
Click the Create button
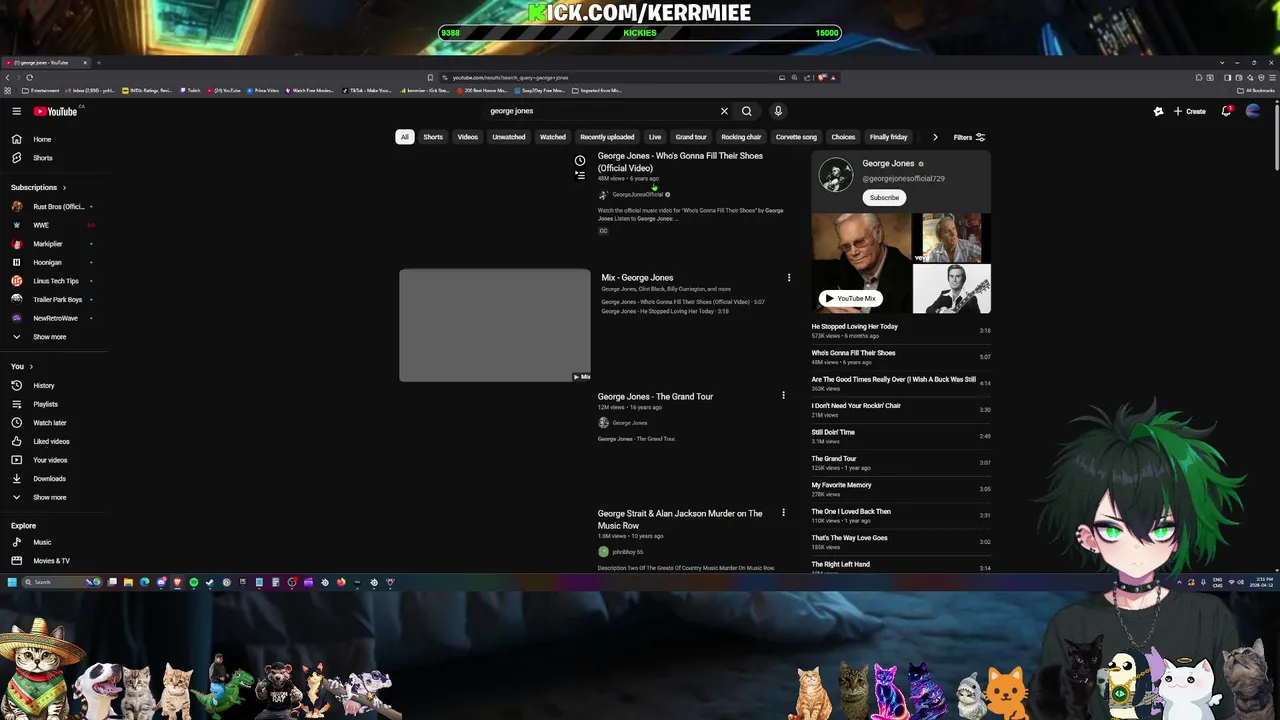pyautogui.click(x=1190, y=111)
